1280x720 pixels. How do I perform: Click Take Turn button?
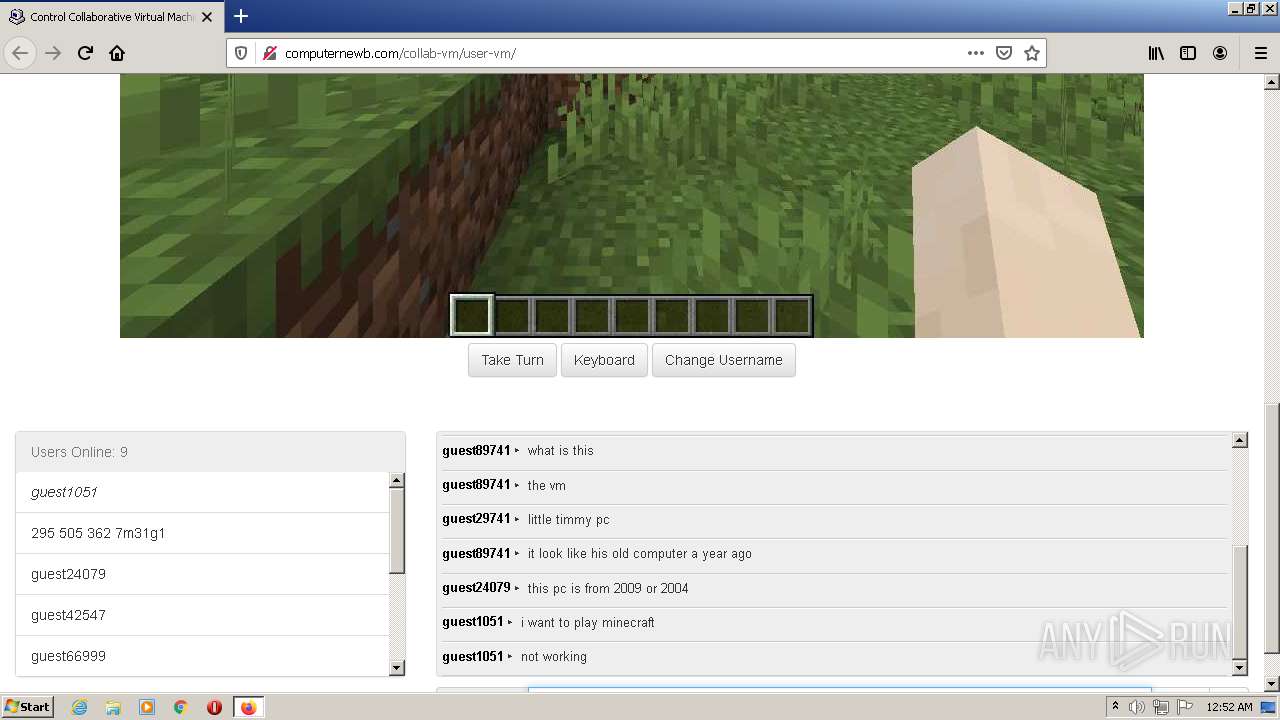[x=512, y=360]
